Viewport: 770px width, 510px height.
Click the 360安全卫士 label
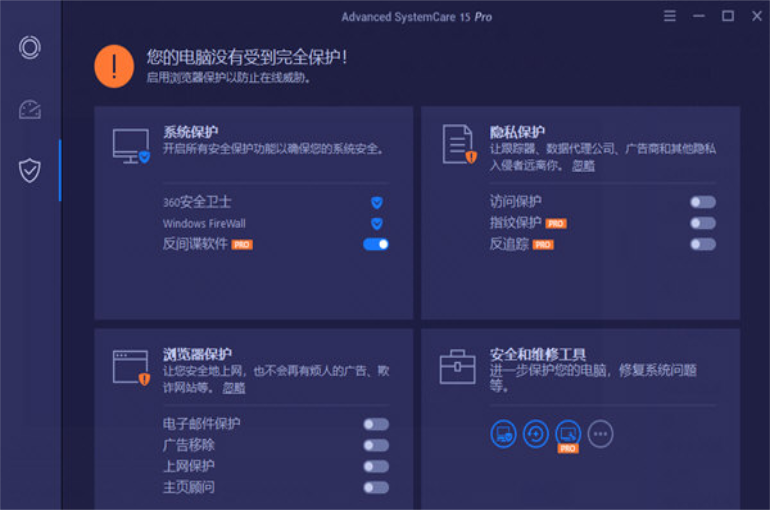(197, 202)
